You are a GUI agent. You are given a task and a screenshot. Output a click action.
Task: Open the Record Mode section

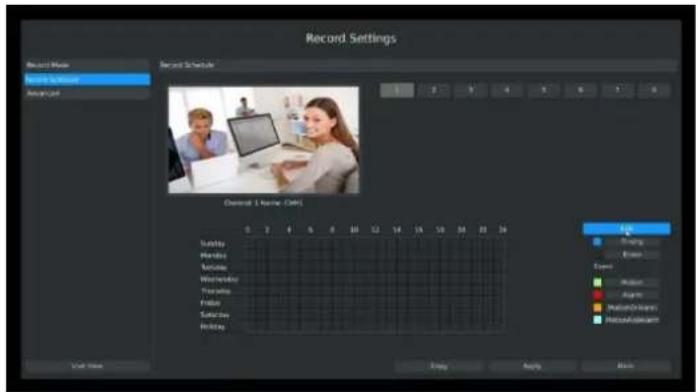[x=87, y=65]
